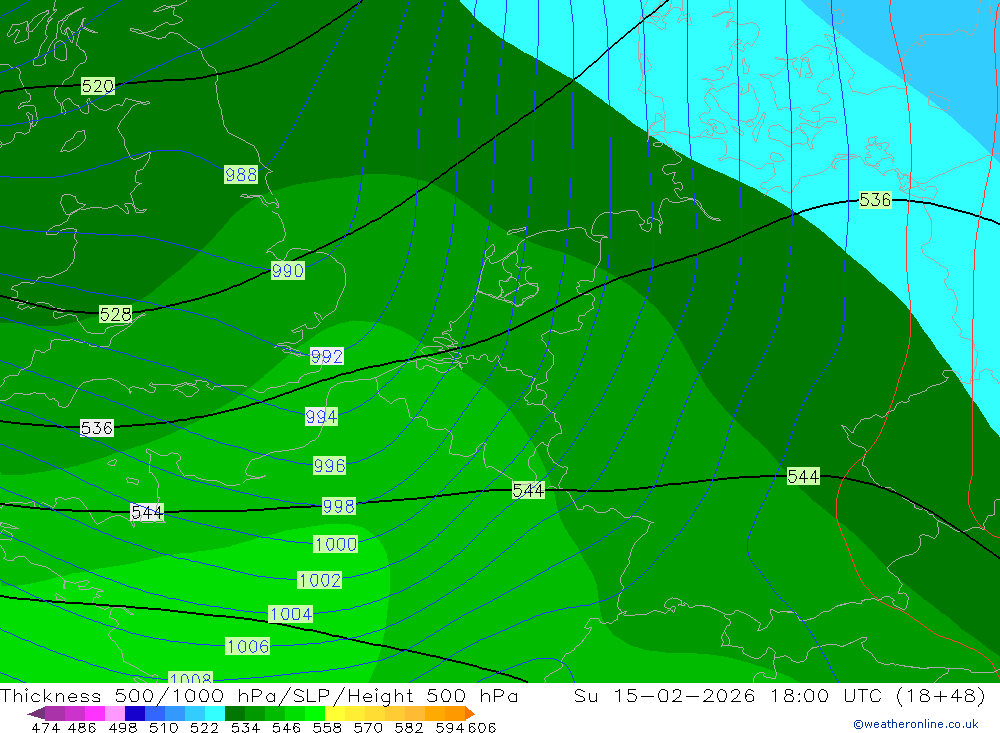The height and width of the screenshot is (733, 1000).
Task: Click legend value 606
Action: click(482, 728)
